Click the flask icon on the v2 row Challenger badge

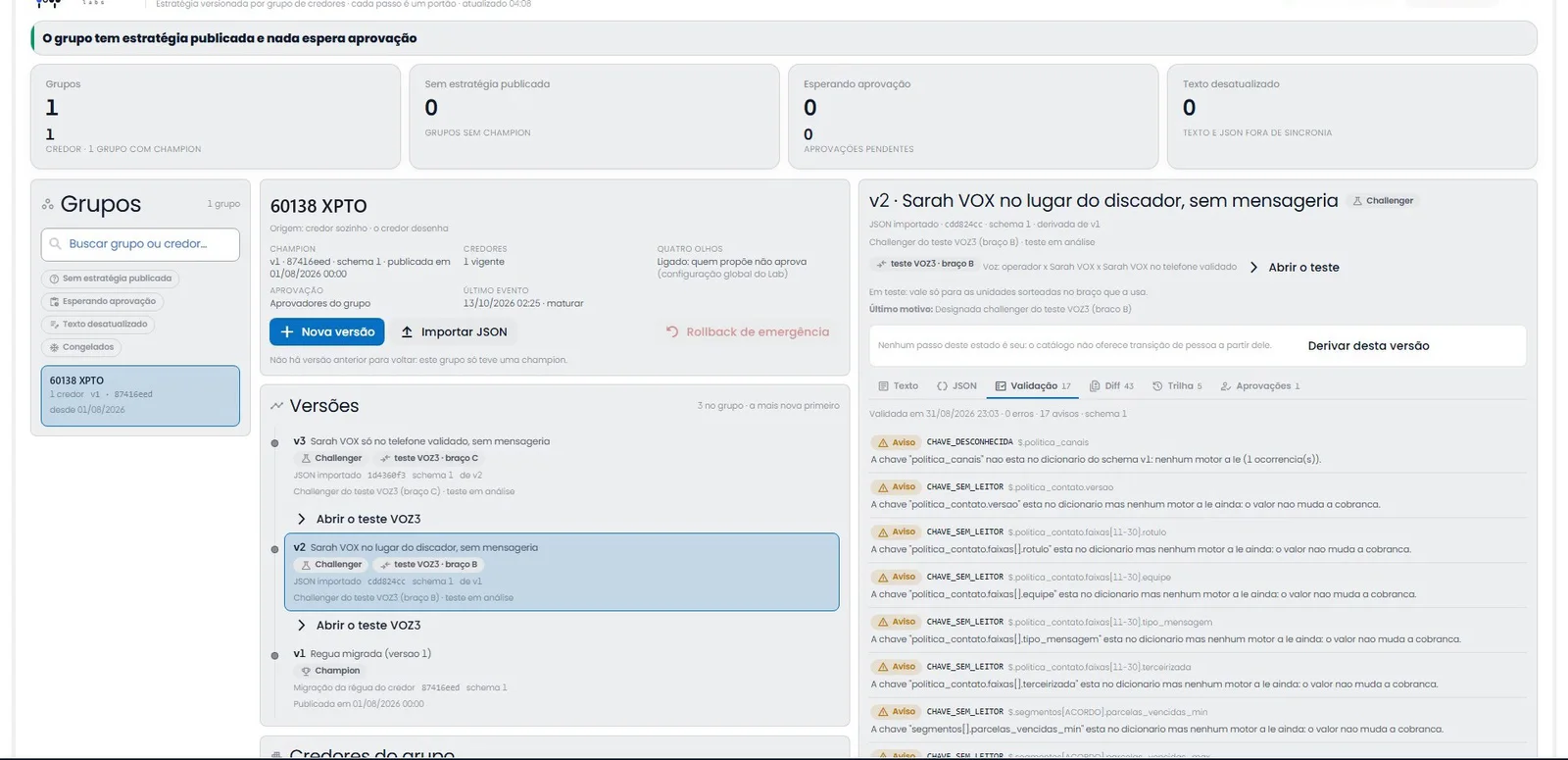point(306,565)
